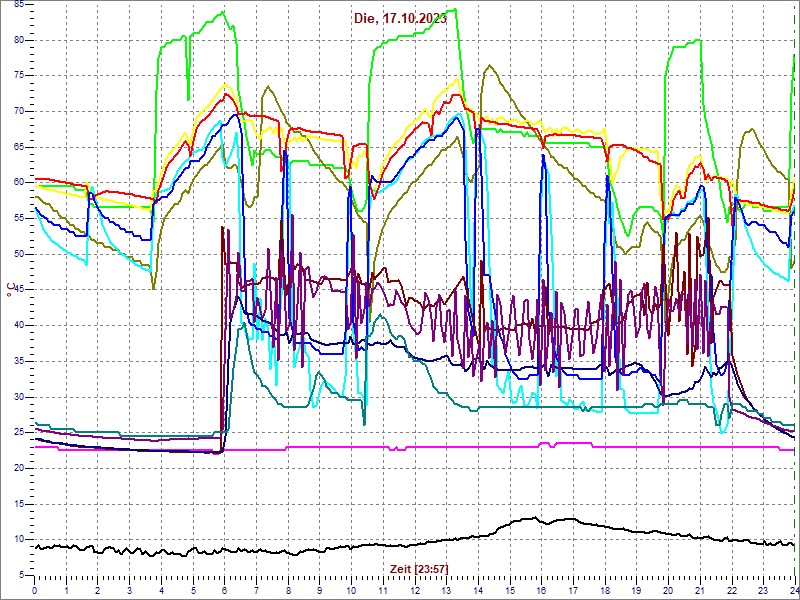Viewport: 800px width, 600px height.
Task: Click the "Zeit [23:57]" time axis caption
Action: (x=419, y=568)
